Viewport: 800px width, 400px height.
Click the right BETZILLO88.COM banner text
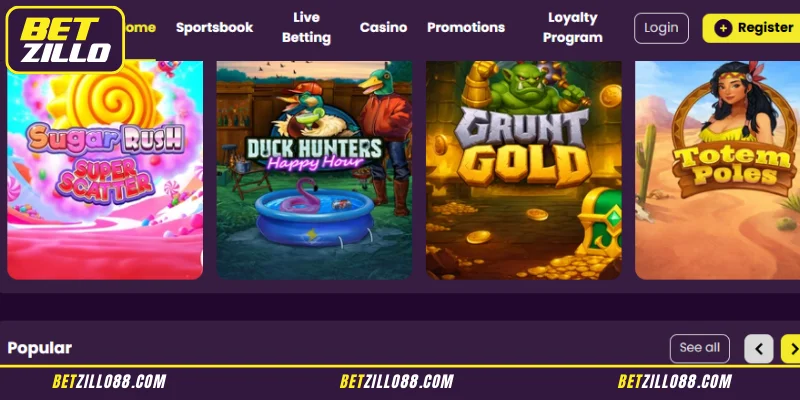coord(674,382)
